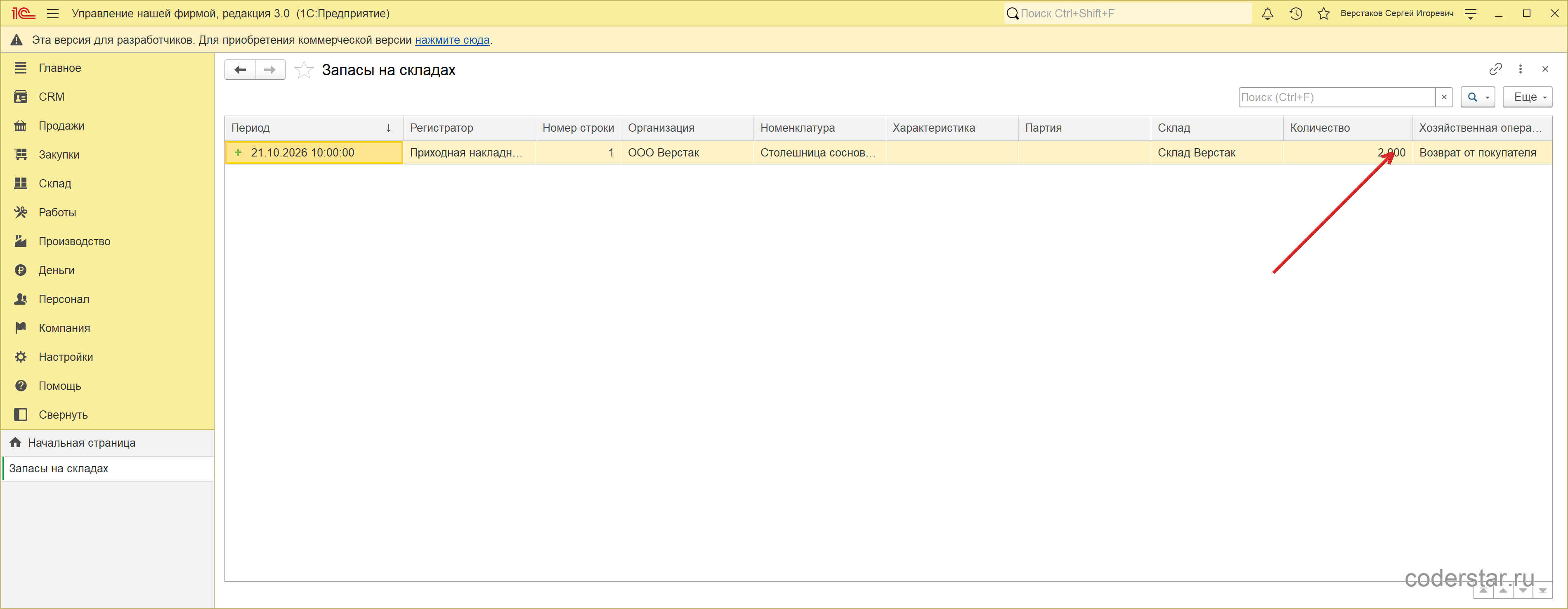Open the hamburger main menu icon
This screenshot has height=609, width=1568.
point(53,13)
